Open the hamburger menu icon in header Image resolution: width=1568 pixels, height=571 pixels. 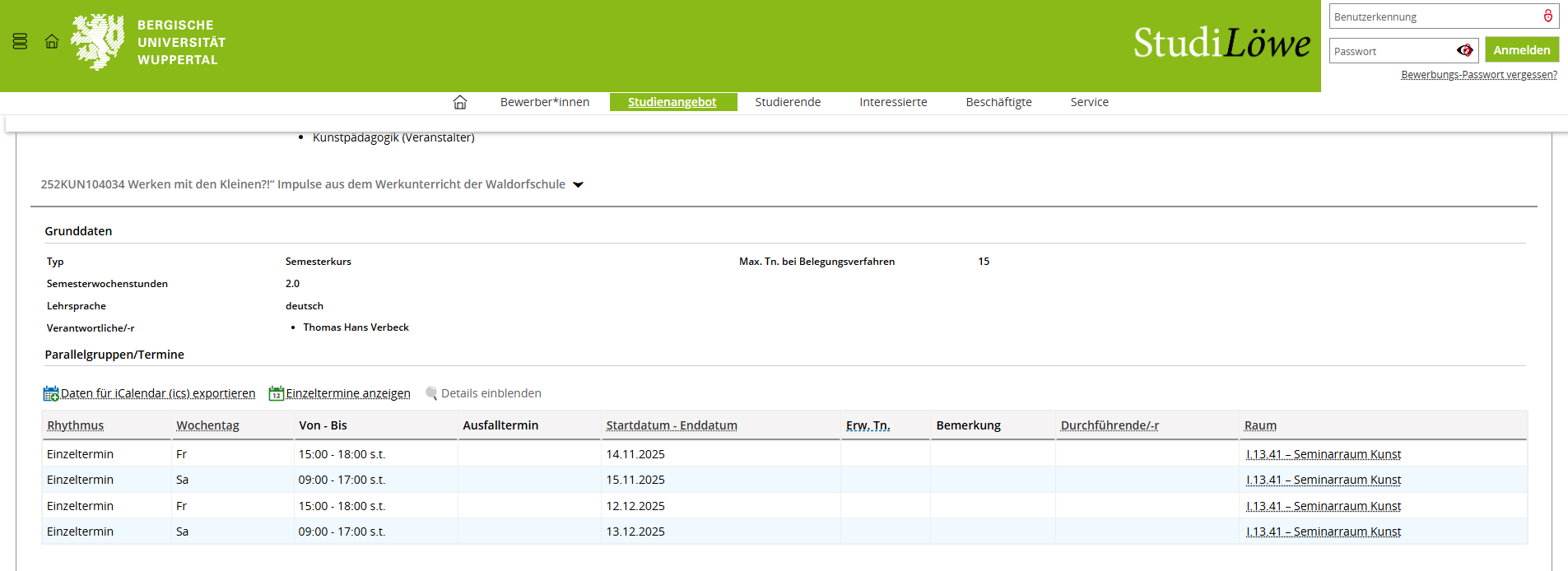[21, 41]
